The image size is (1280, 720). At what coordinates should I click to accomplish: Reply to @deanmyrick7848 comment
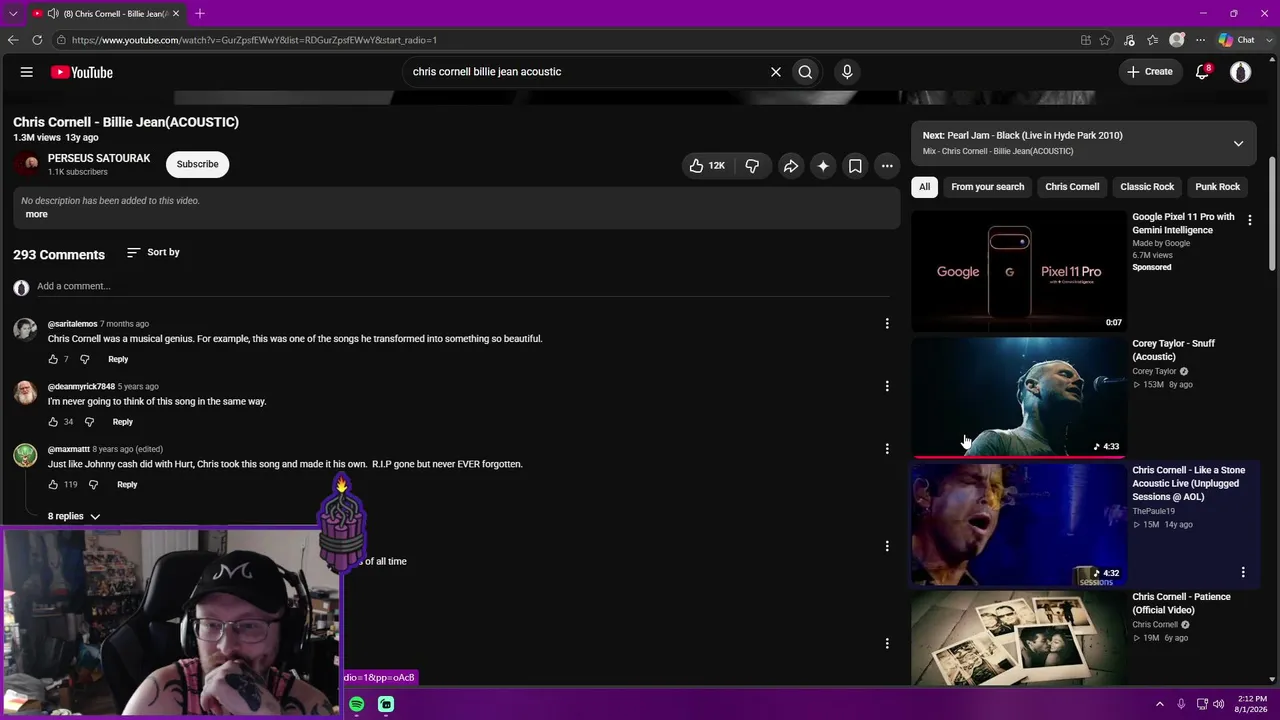click(123, 422)
